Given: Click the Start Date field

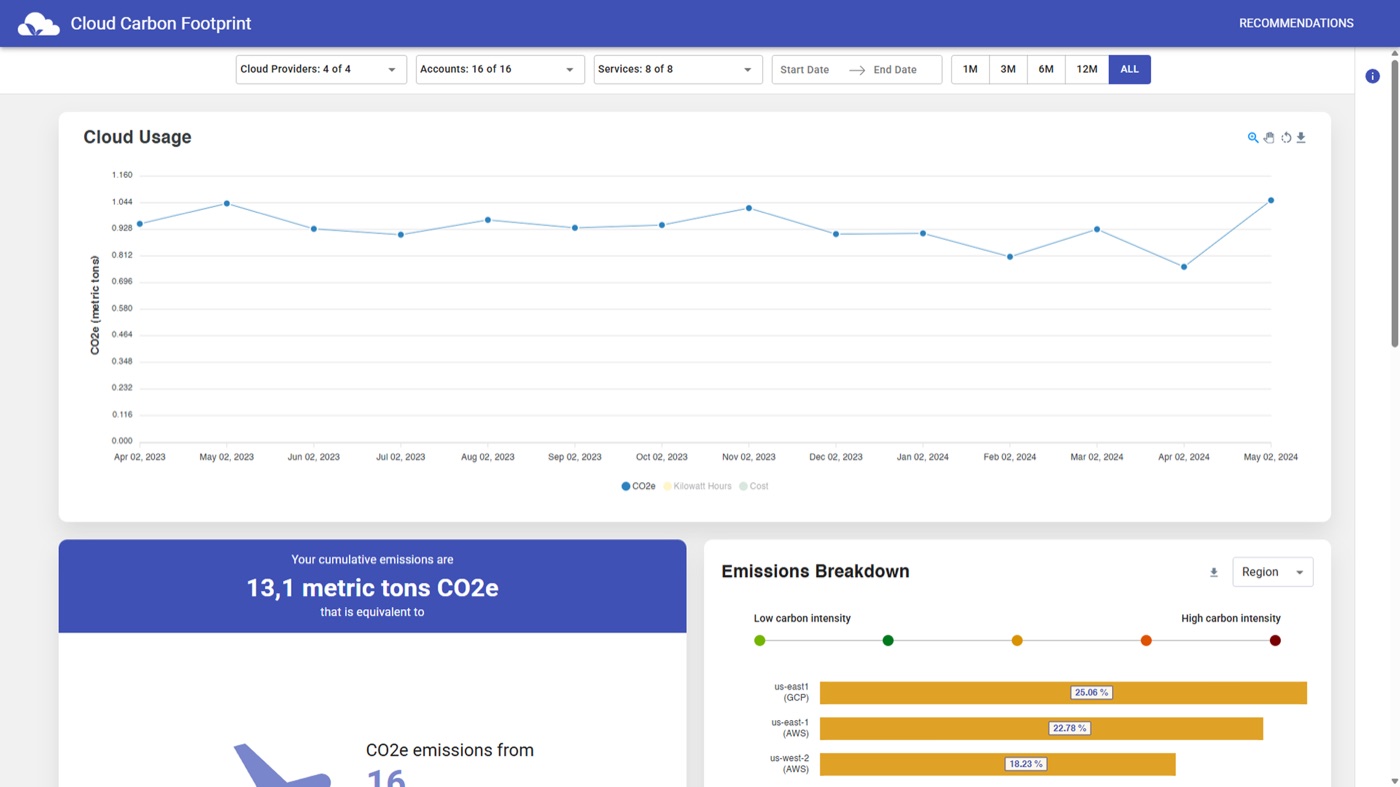Looking at the screenshot, I should (x=805, y=70).
